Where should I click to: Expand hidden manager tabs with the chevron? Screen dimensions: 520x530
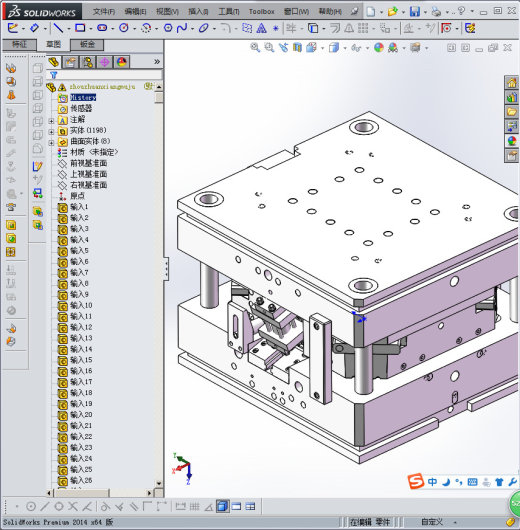pyautogui.click(x=157, y=62)
